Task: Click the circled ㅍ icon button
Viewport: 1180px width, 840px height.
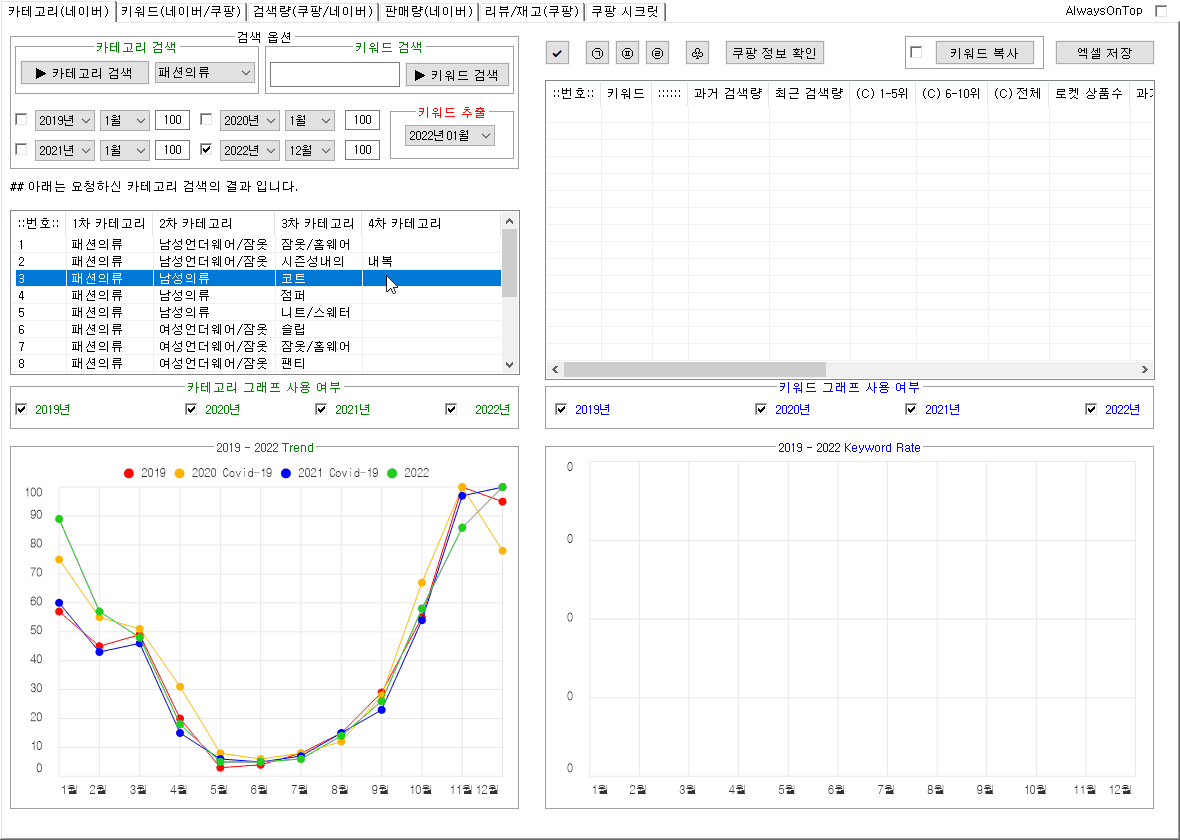Action: [x=627, y=53]
